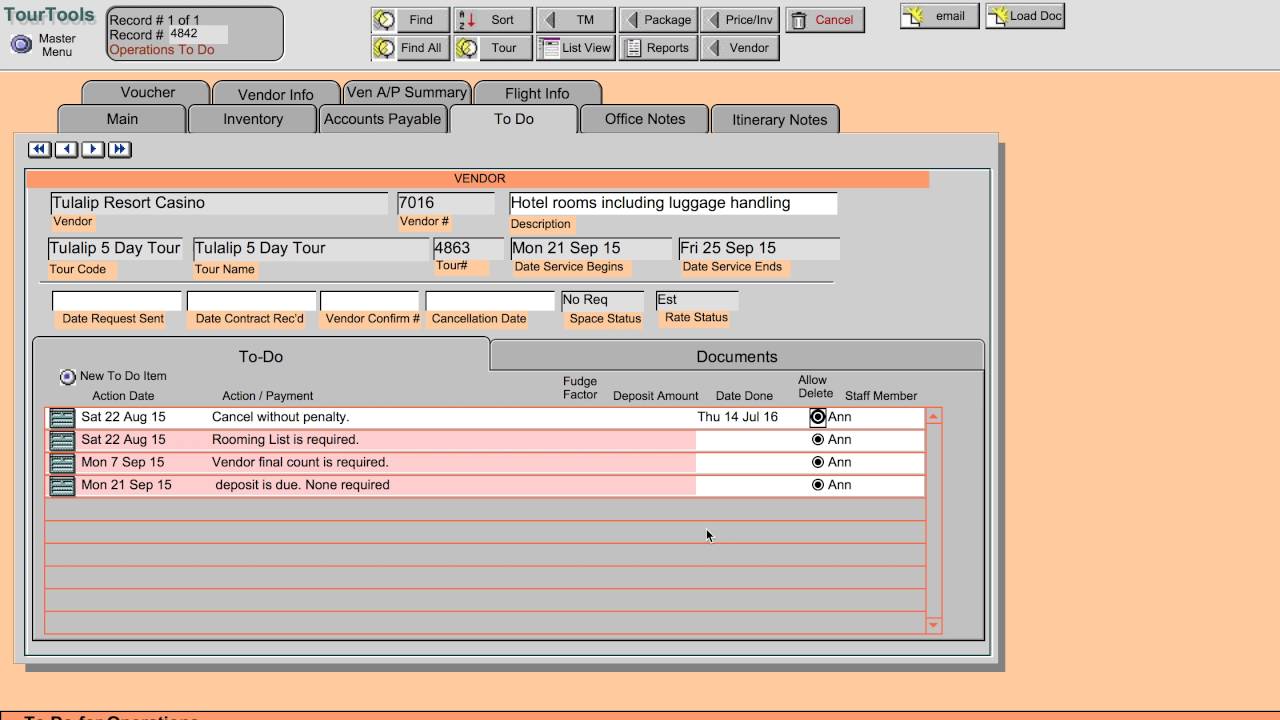Navigate to Vendor toolbar button
This screenshot has height=720, width=1280.
[739, 48]
